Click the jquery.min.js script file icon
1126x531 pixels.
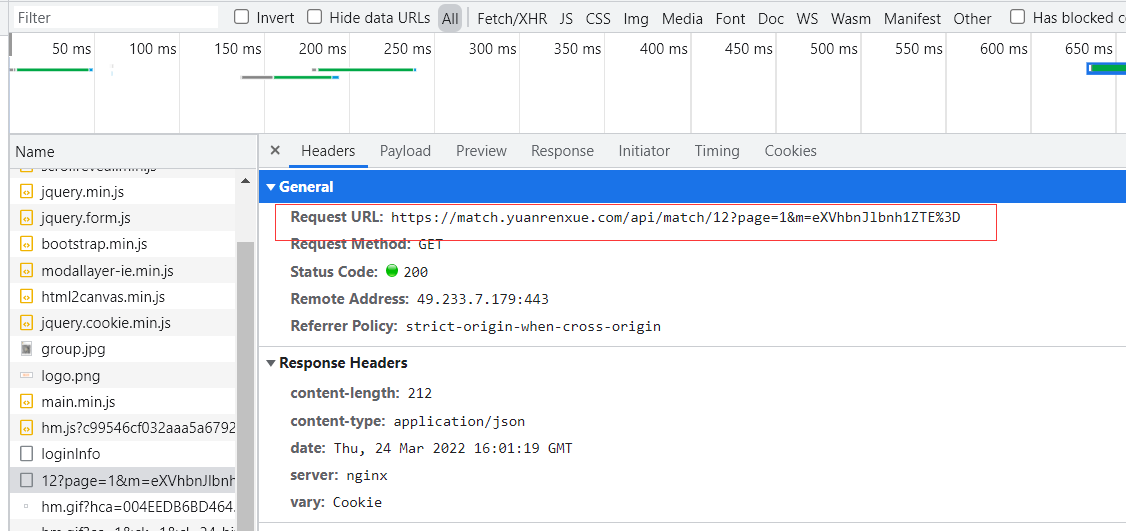[x=27, y=192]
